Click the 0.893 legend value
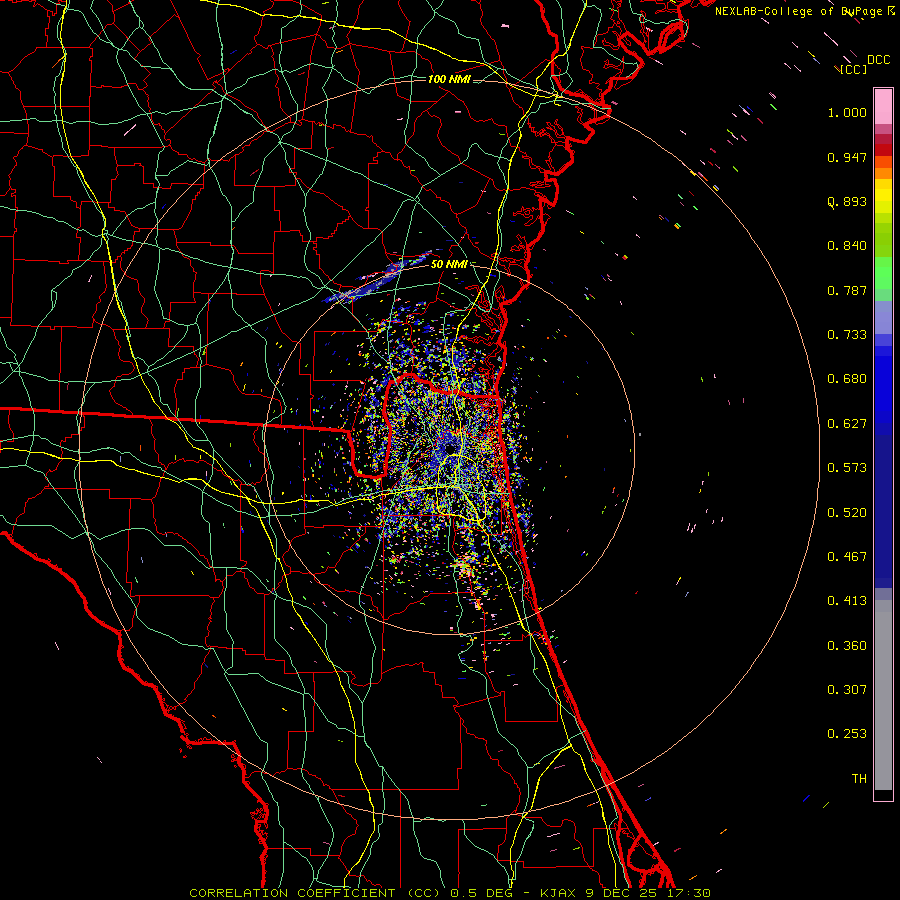The image size is (900, 900). pyautogui.click(x=847, y=201)
